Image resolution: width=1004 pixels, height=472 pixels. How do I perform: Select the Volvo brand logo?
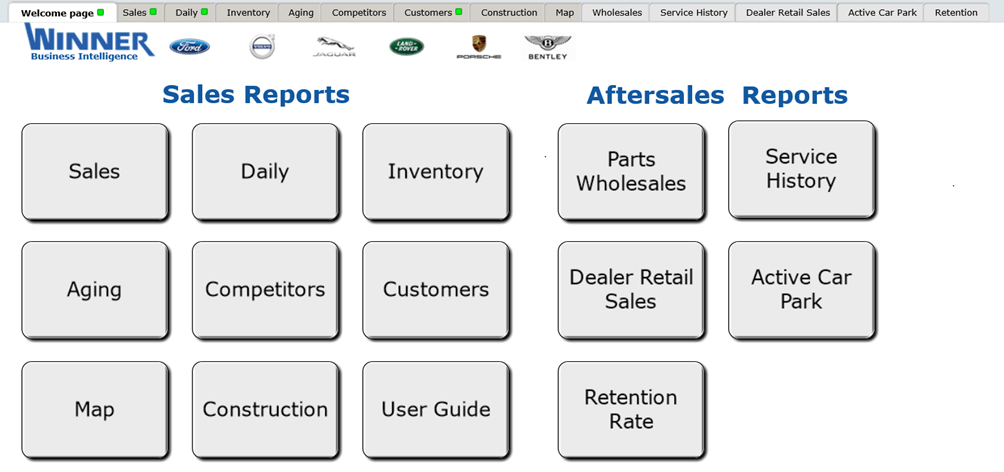coord(262,47)
